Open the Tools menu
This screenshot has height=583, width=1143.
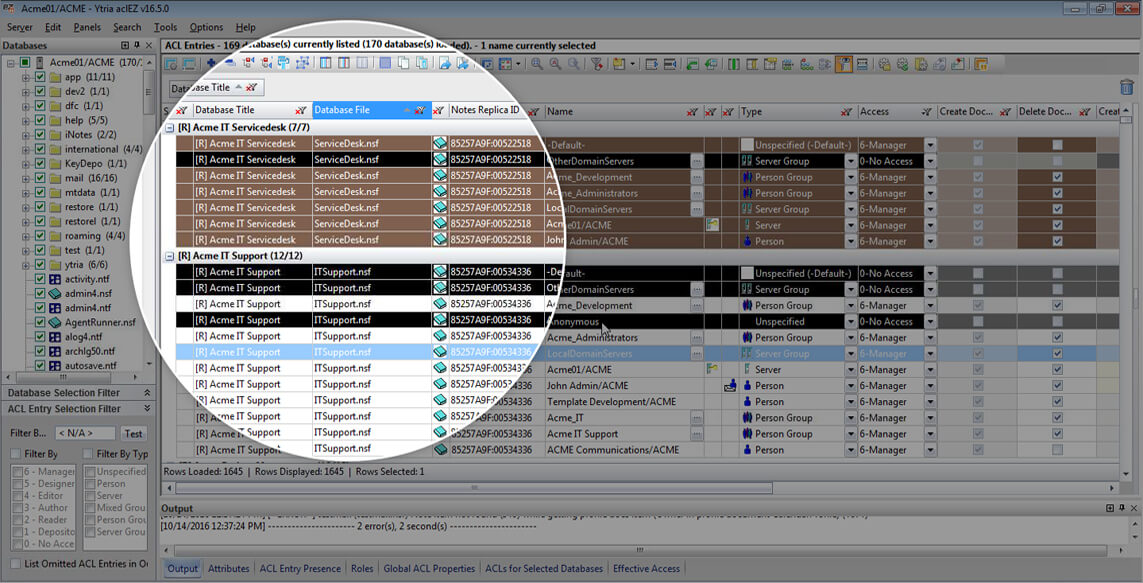pyautogui.click(x=165, y=27)
